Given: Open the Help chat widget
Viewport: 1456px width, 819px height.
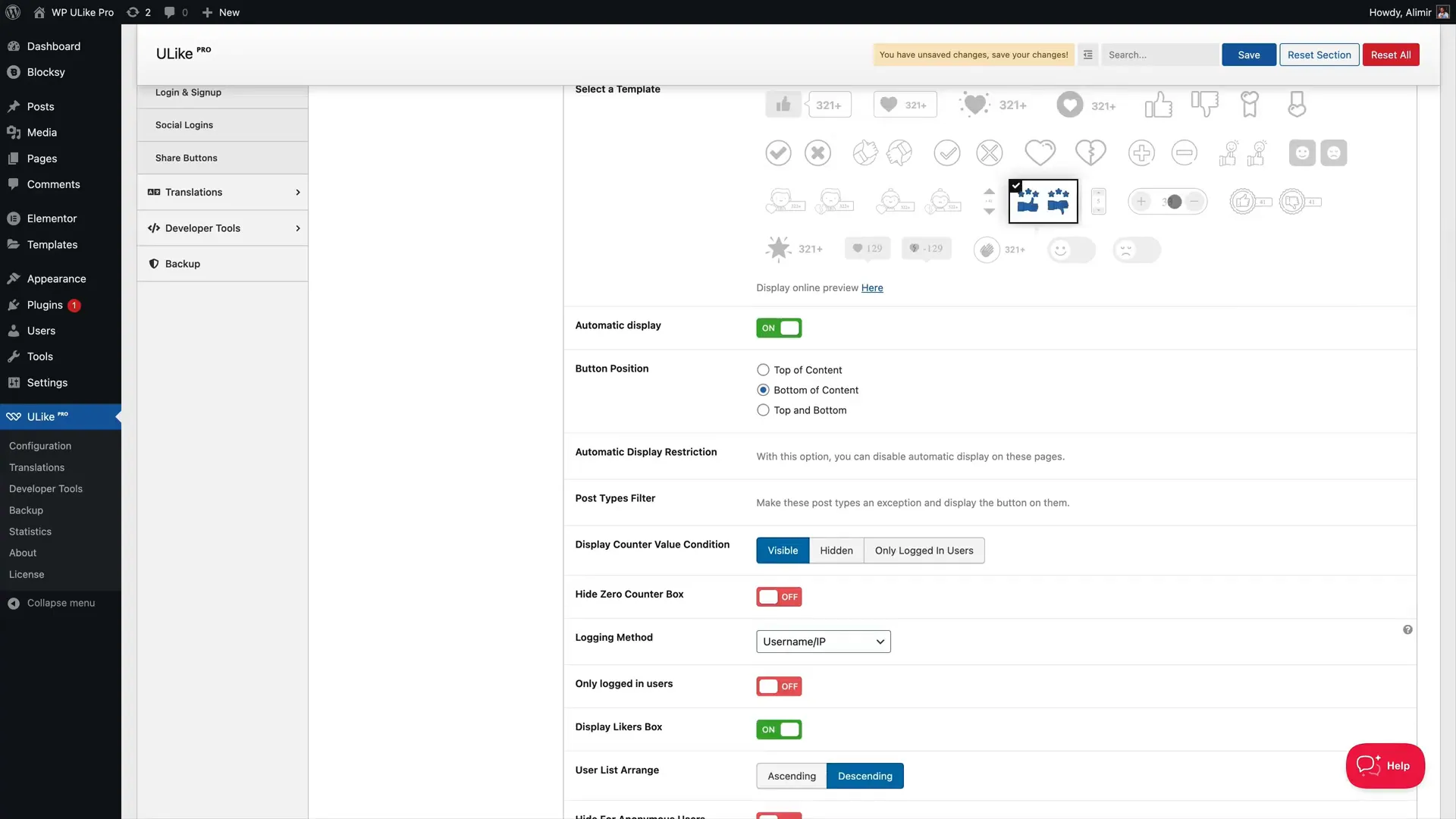Looking at the screenshot, I should click(x=1385, y=766).
